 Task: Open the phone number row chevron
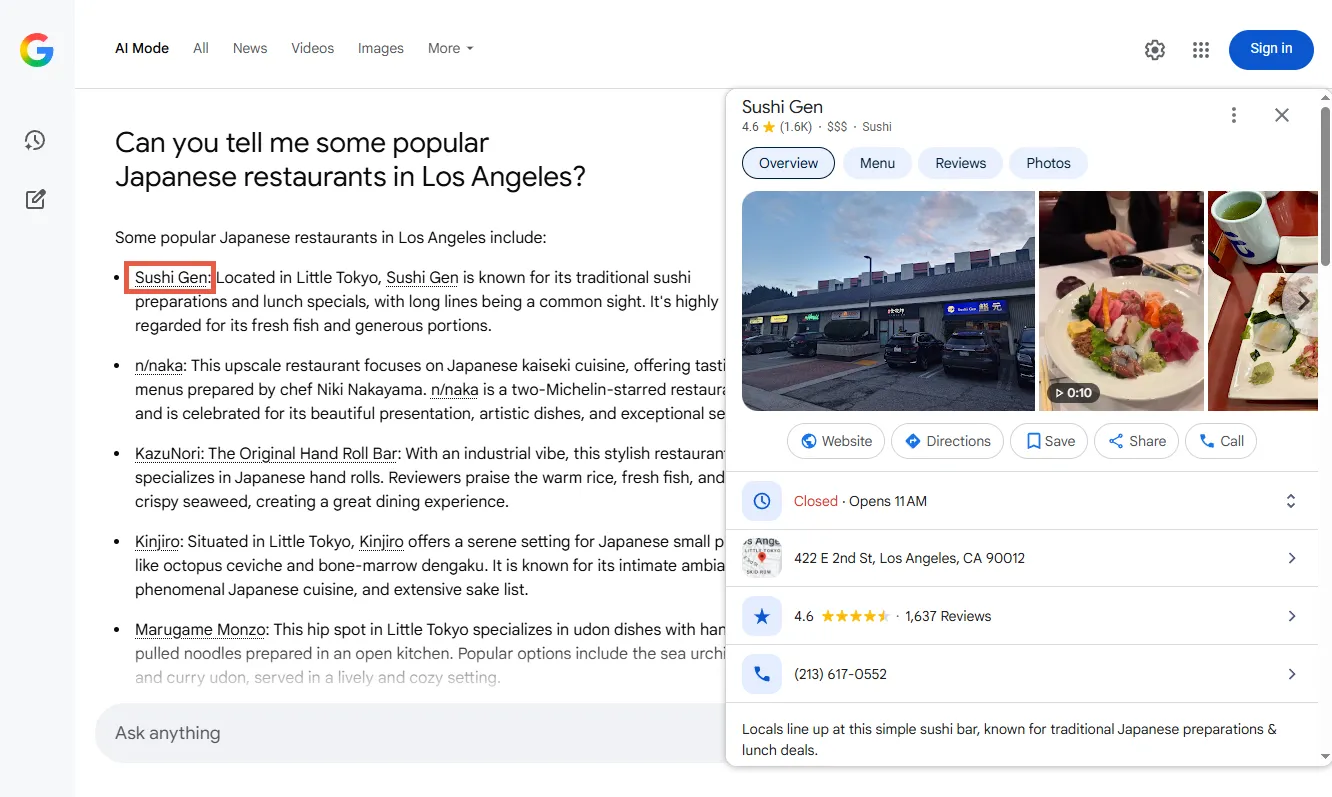[x=1292, y=674]
